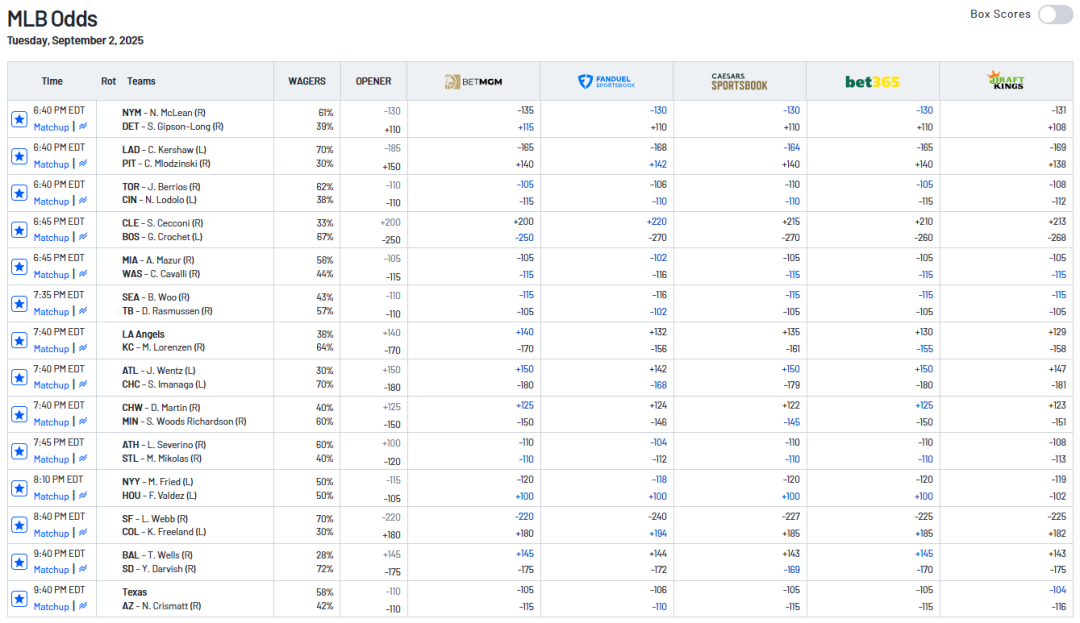This screenshot has height=623, width=1080.
Task: Select the DraftKings logo header
Action: point(1005,81)
